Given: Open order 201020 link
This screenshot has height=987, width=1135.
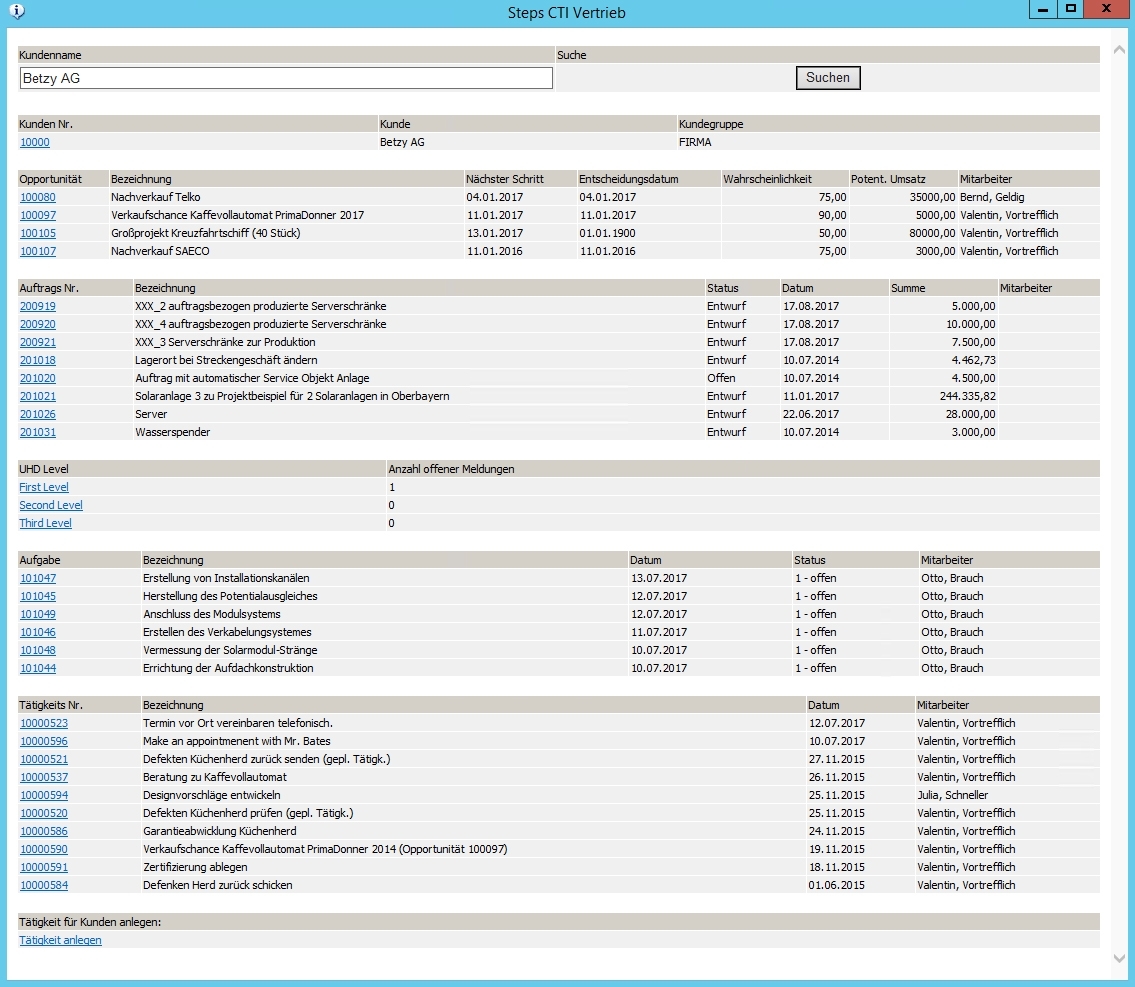Looking at the screenshot, I should click(x=38, y=378).
